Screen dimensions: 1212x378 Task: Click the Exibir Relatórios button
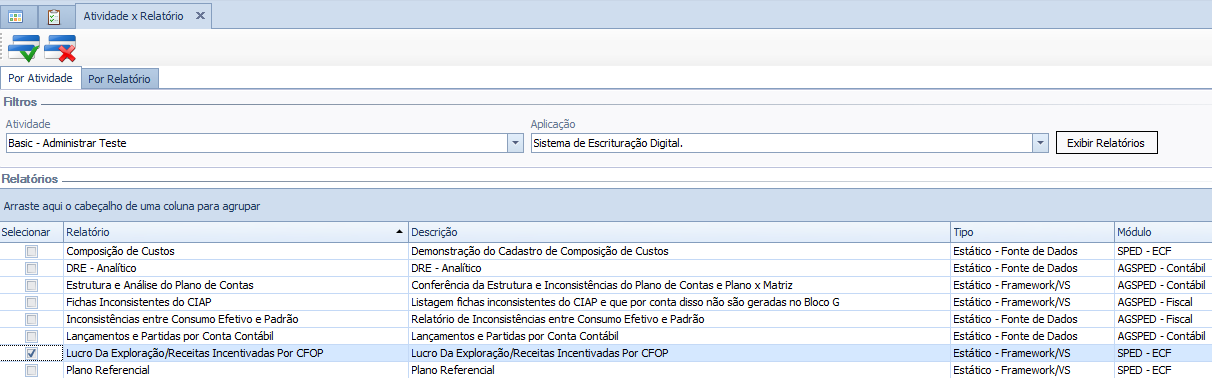1107,143
